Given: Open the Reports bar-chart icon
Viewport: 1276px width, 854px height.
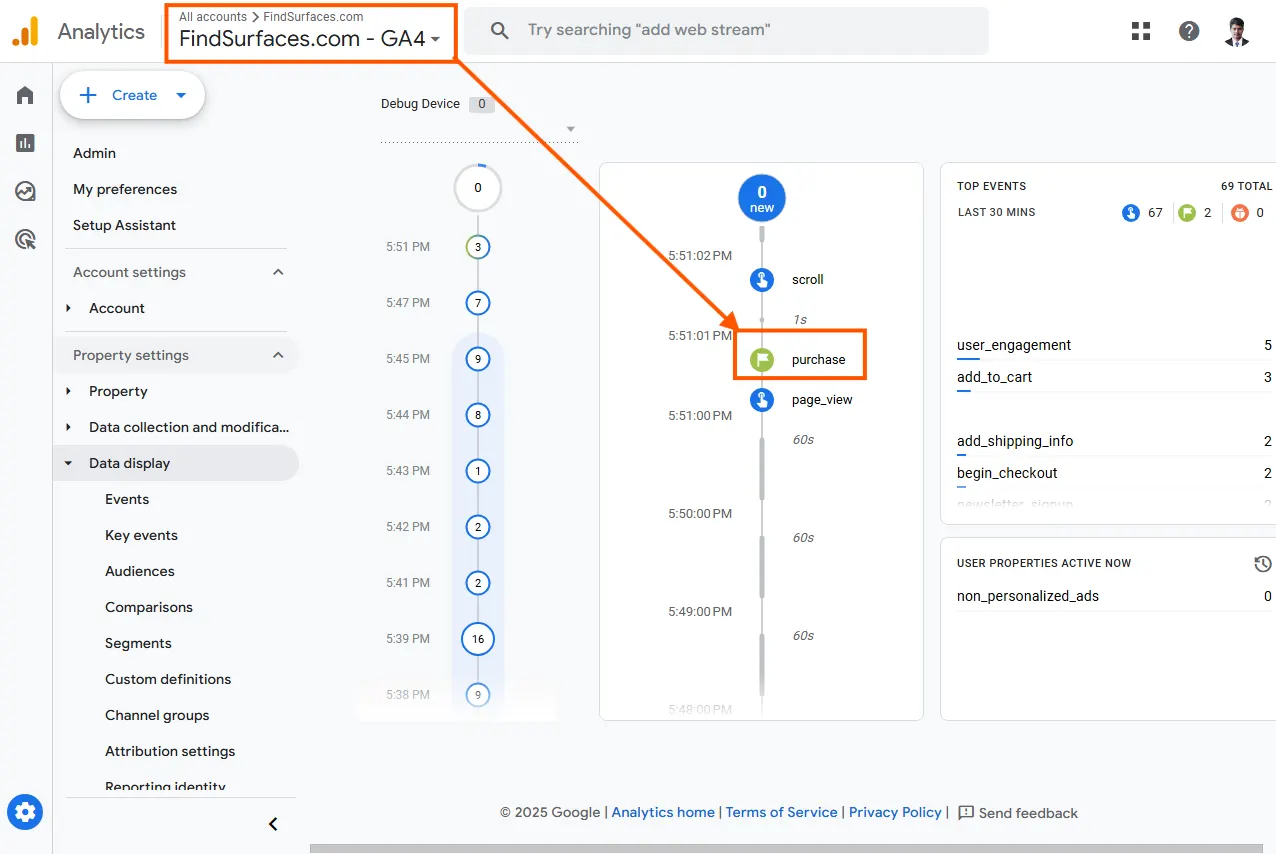Looking at the screenshot, I should [x=25, y=143].
